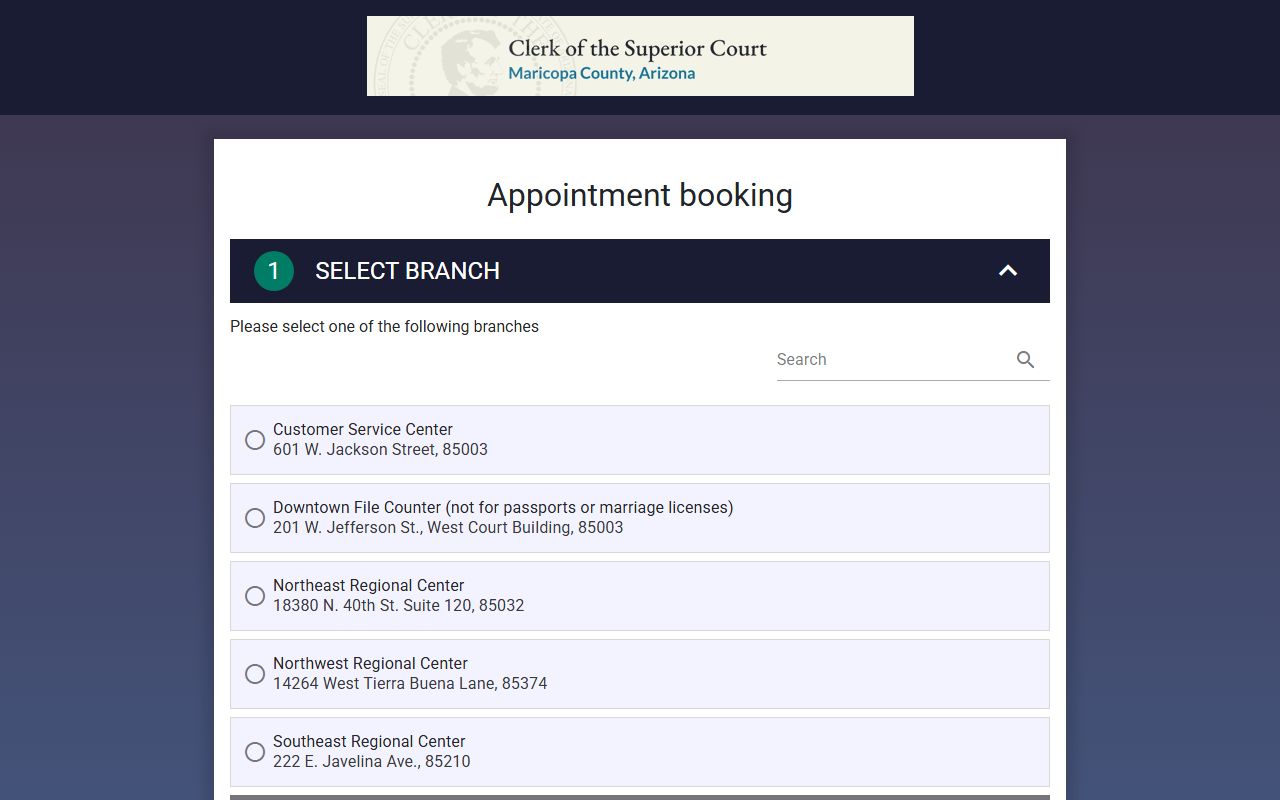Click the 222 E. Javelina Ave. address
The image size is (1280, 800).
coord(371,762)
